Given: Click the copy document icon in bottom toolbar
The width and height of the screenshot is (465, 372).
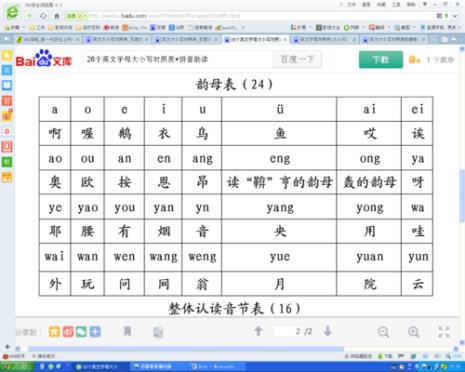Looking at the screenshot, I should point(158,332).
